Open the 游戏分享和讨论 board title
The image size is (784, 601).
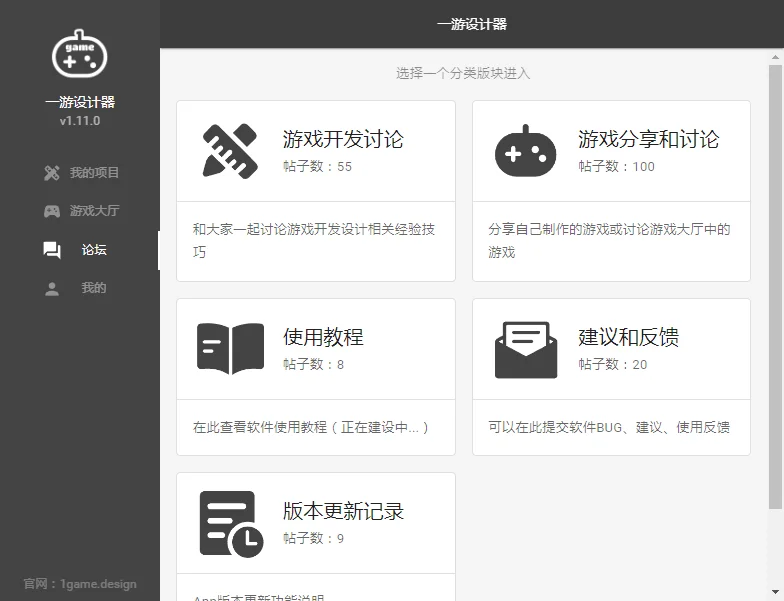[648, 139]
